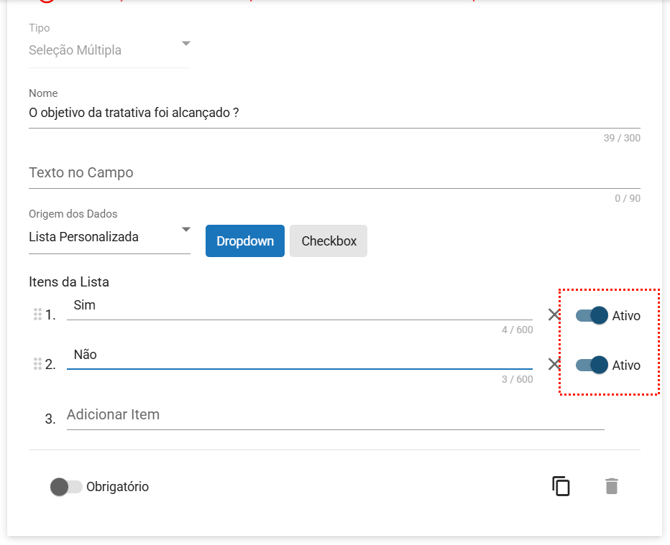670x545 pixels.
Task: Toggle the Ativo switch for 'Sim'
Action: pos(592,316)
